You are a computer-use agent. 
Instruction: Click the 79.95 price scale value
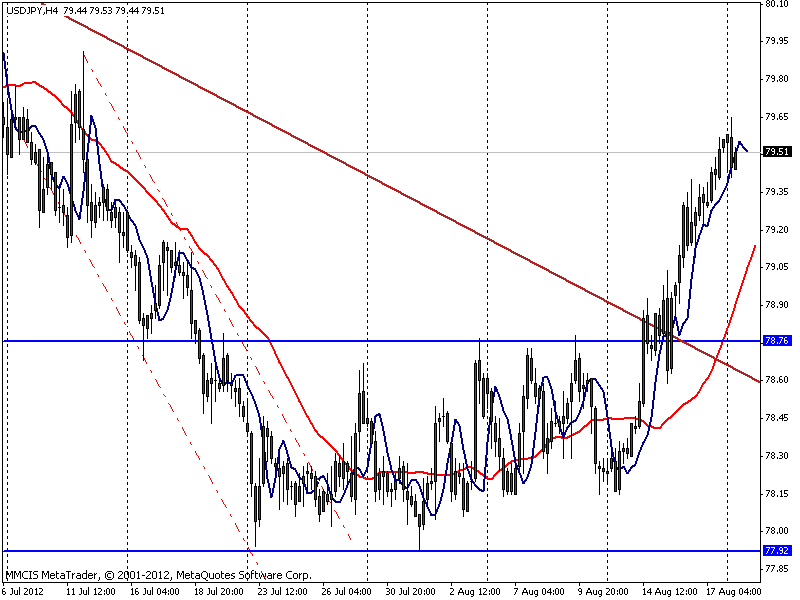point(777,41)
